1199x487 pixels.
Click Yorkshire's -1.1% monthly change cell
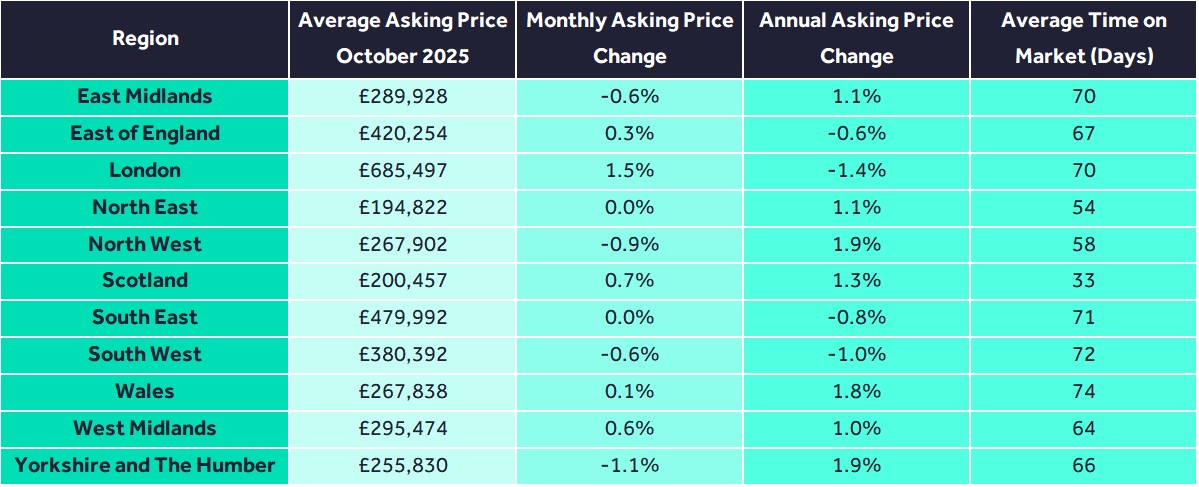tap(629, 466)
